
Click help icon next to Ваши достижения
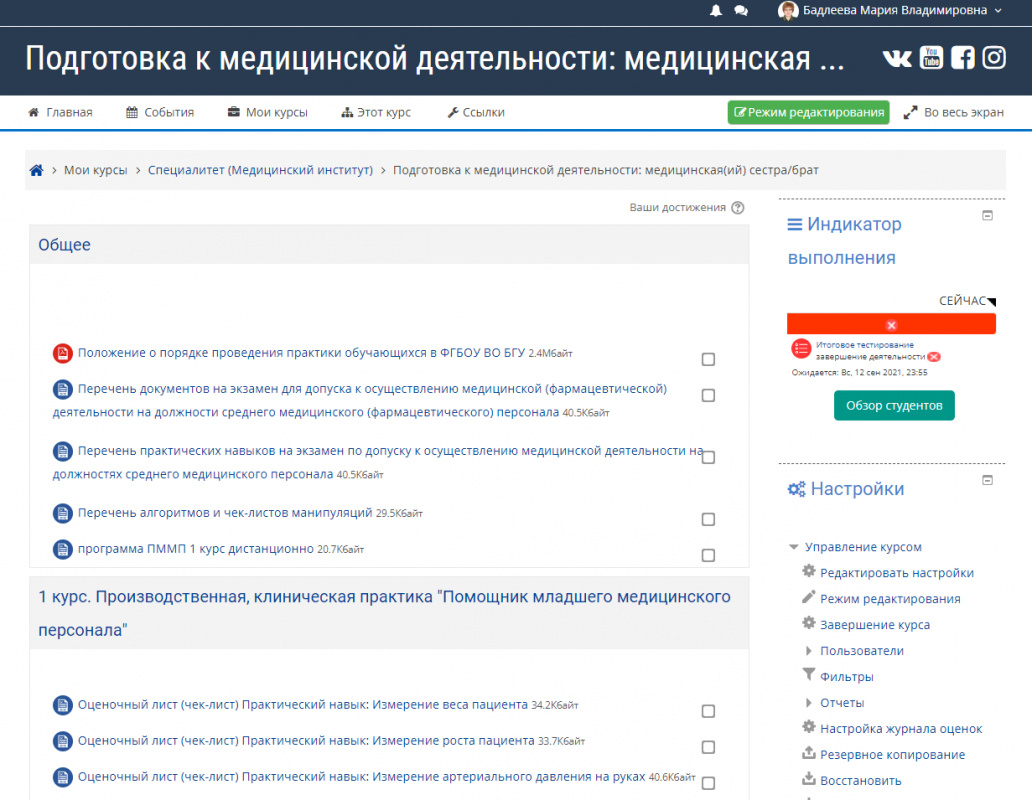pos(738,208)
